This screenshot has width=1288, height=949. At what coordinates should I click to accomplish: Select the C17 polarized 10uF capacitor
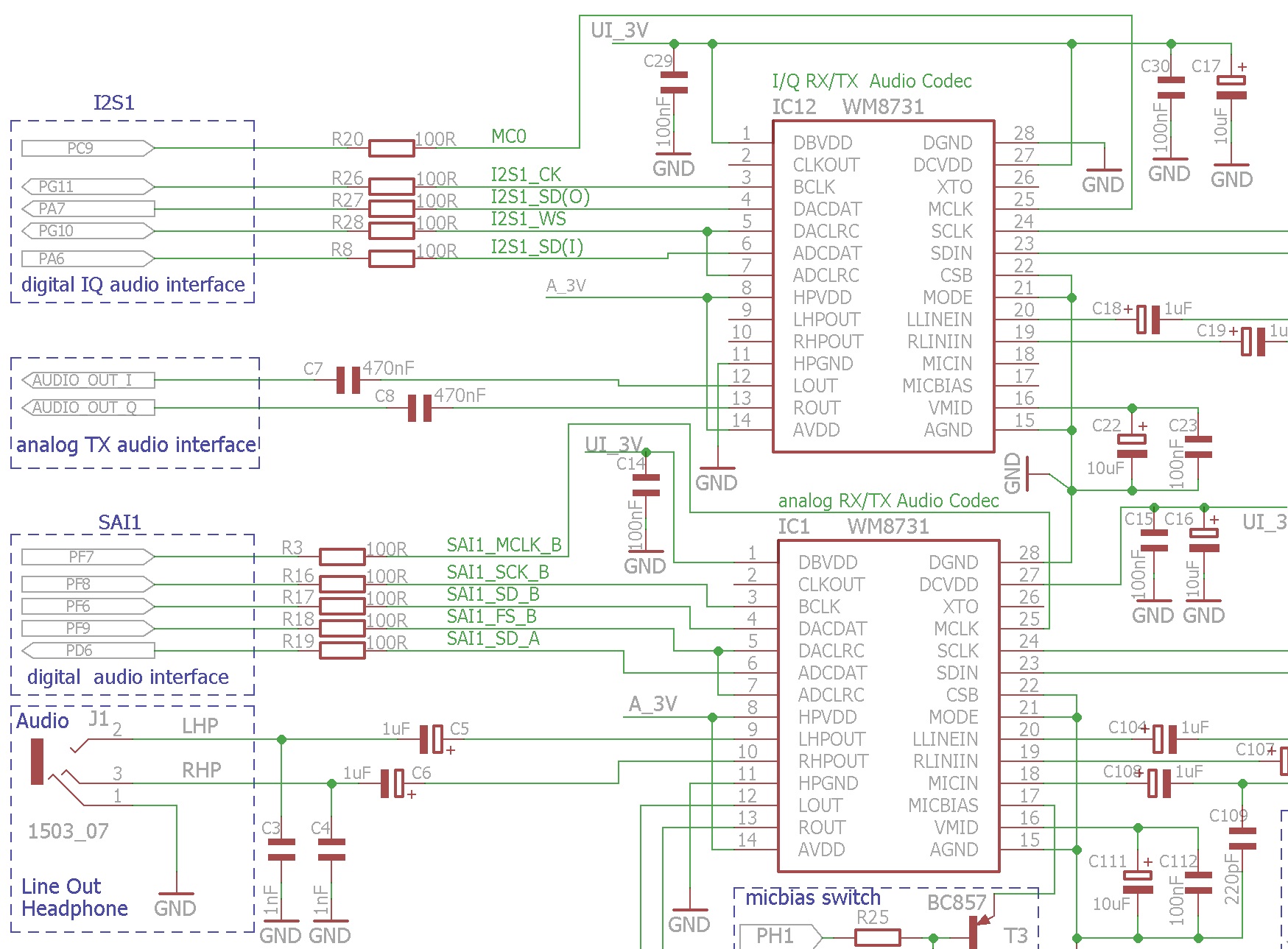1231,88
